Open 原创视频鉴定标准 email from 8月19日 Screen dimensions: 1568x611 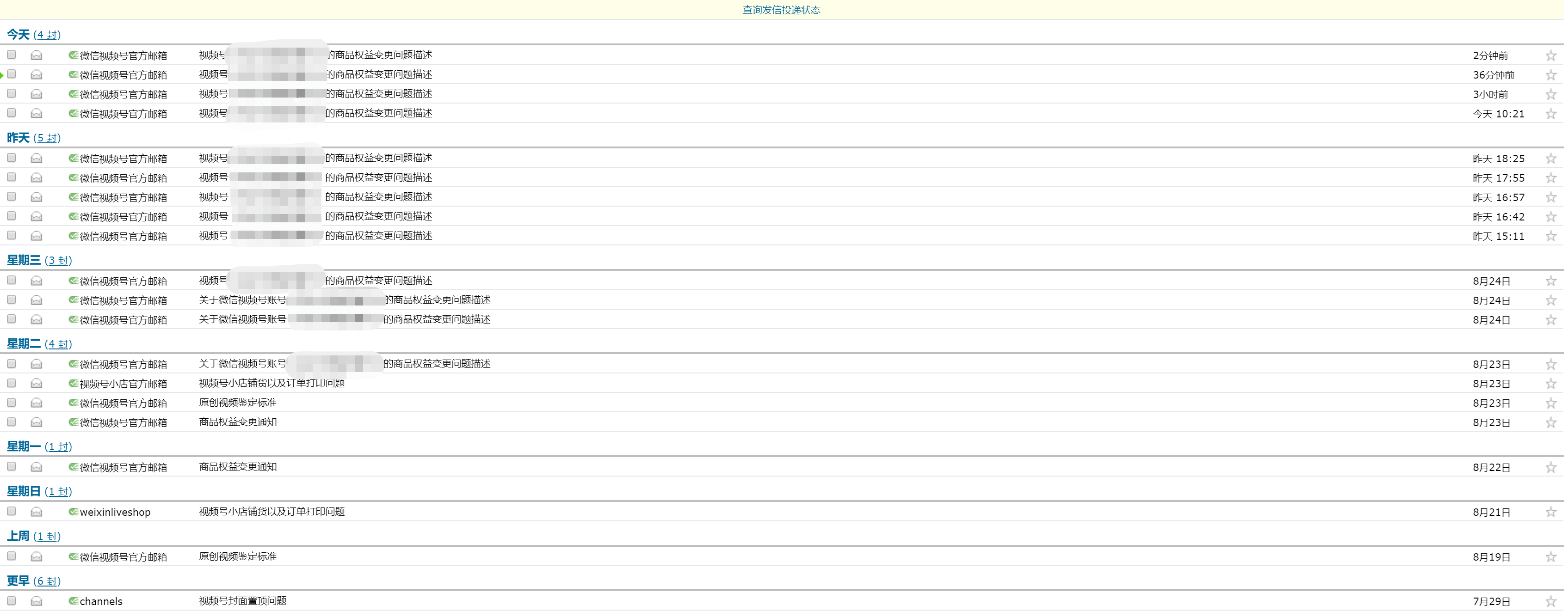(x=239, y=557)
